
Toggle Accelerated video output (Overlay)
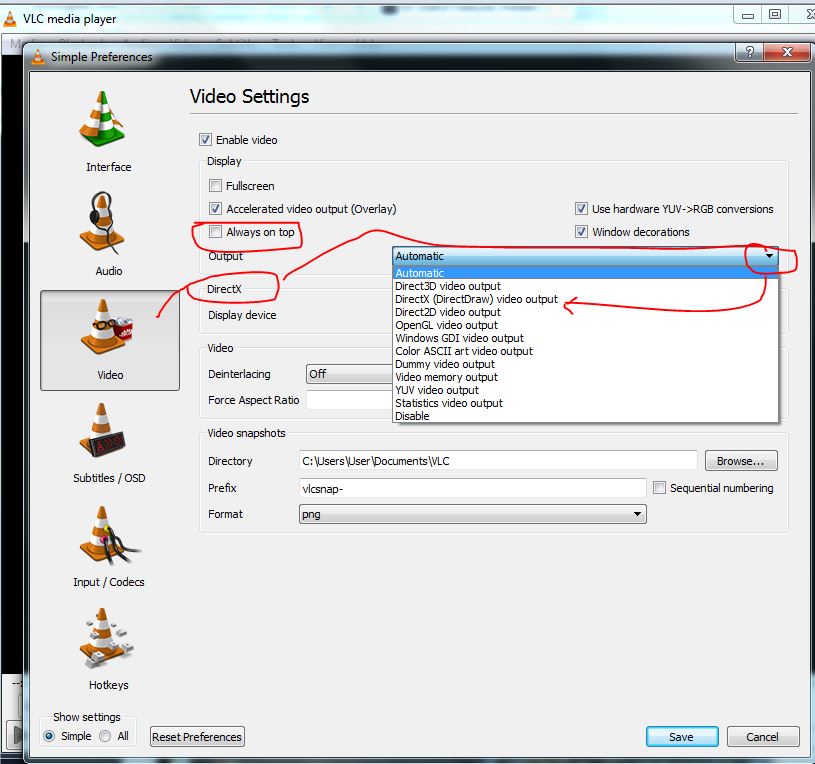pyautogui.click(x=215, y=209)
